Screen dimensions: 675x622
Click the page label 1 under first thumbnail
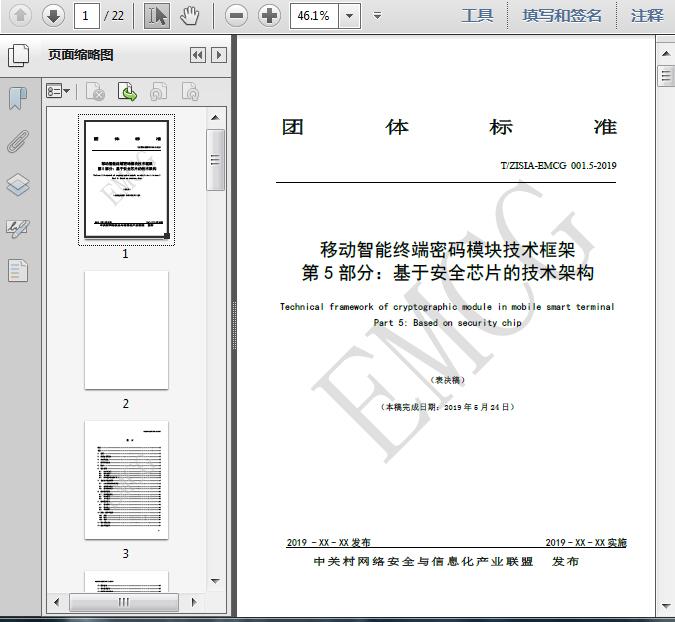click(x=125, y=254)
